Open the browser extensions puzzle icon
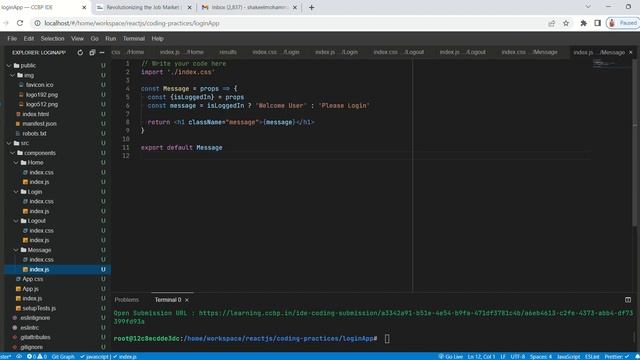640x360 pixels. (x=583, y=23)
